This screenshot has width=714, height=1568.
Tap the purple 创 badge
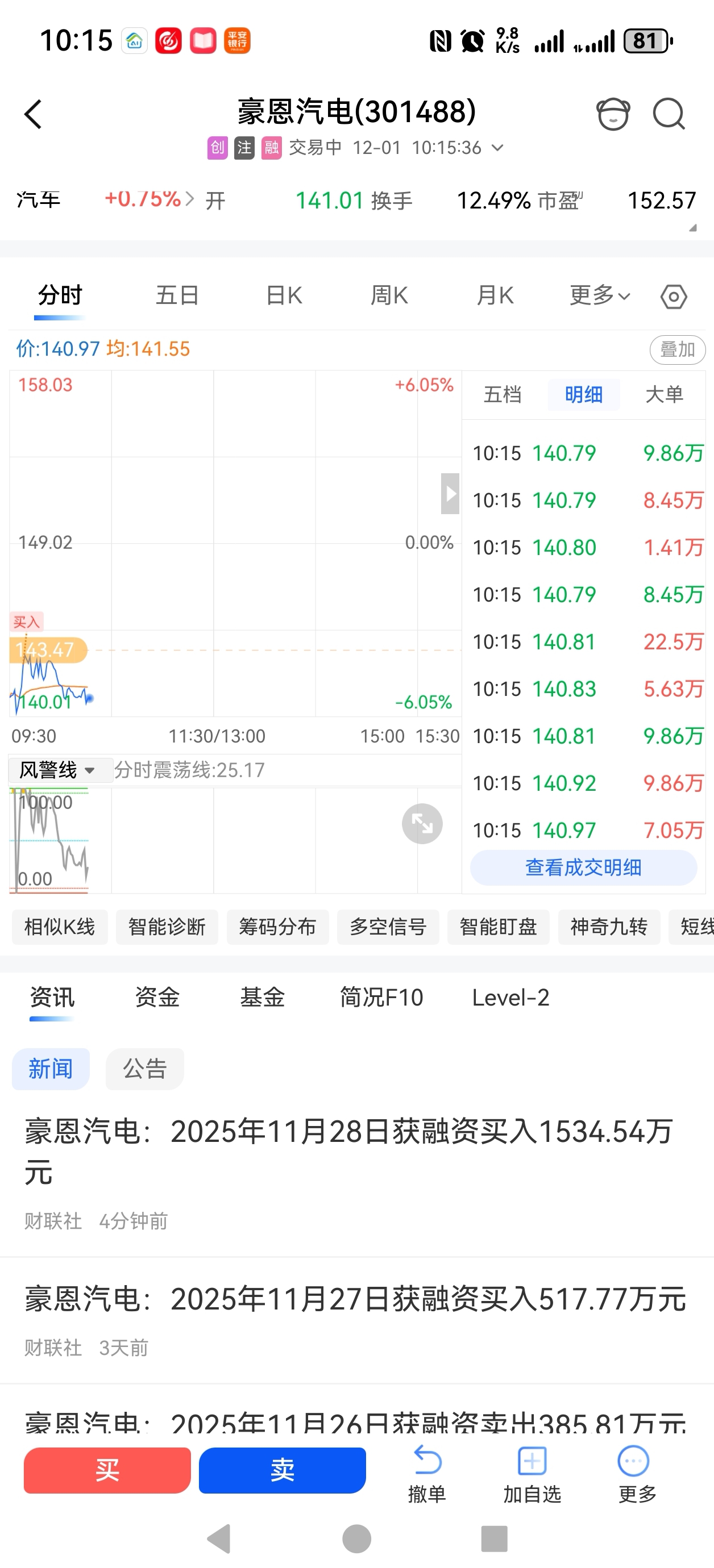(x=217, y=148)
